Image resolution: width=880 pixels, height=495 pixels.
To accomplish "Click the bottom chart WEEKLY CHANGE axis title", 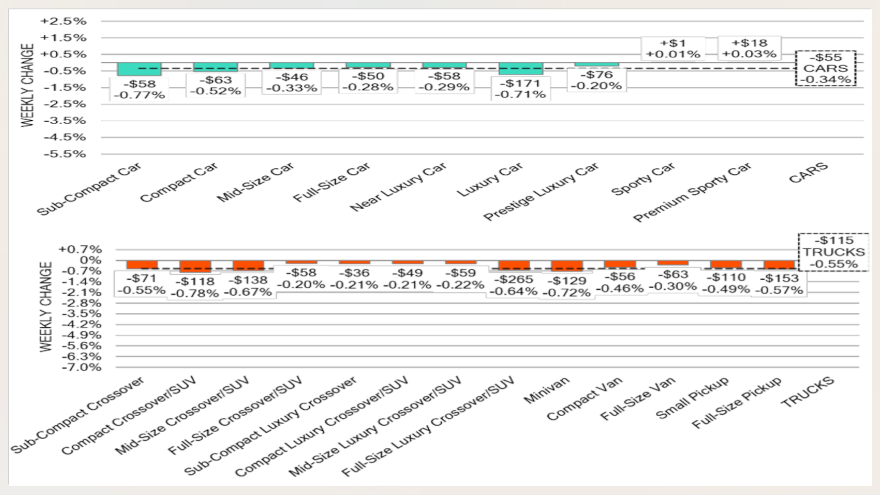I will pos(44,306).
